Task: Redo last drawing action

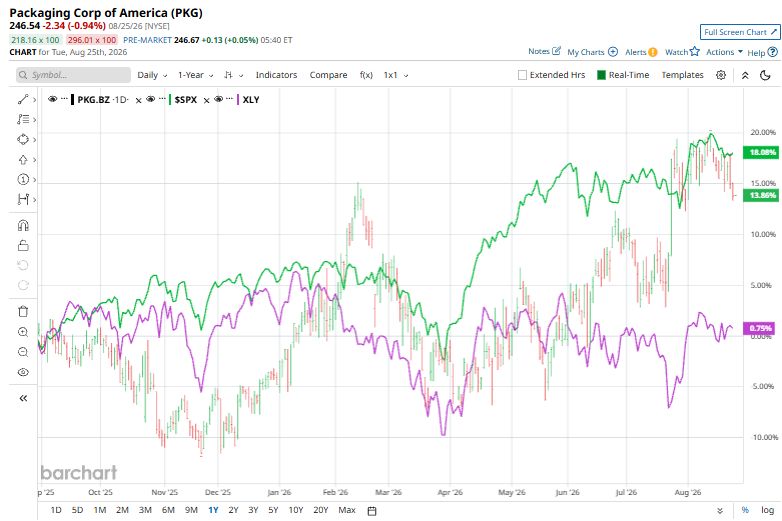Action: 23,285
